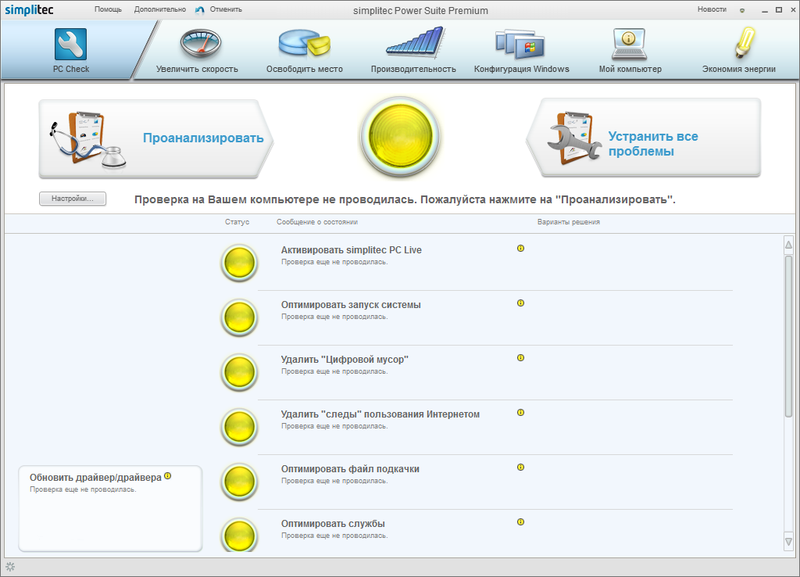Click info icon beside Обновить драйвер/драйвера
The image size is (800, 577).
[168, 476]
